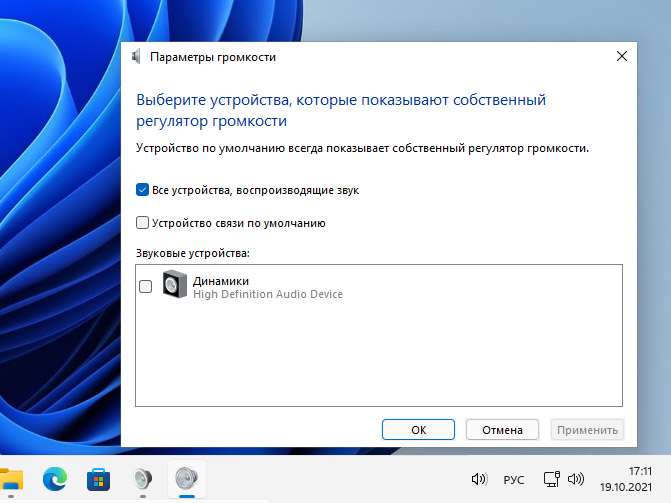Screen dimensions: 671x503
Task: Click the speaker icon in dialog title bar
Action: (137, 57)
